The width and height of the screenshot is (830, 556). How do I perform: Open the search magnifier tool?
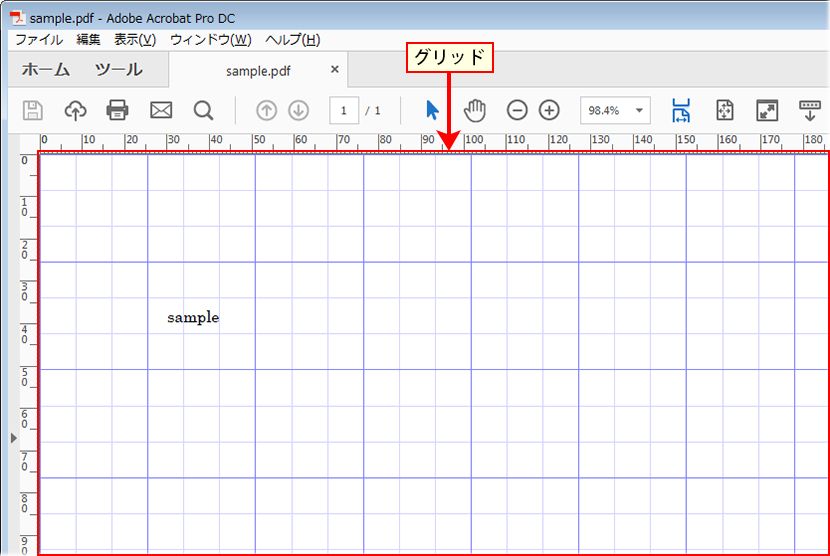click(x=203, y=111)
